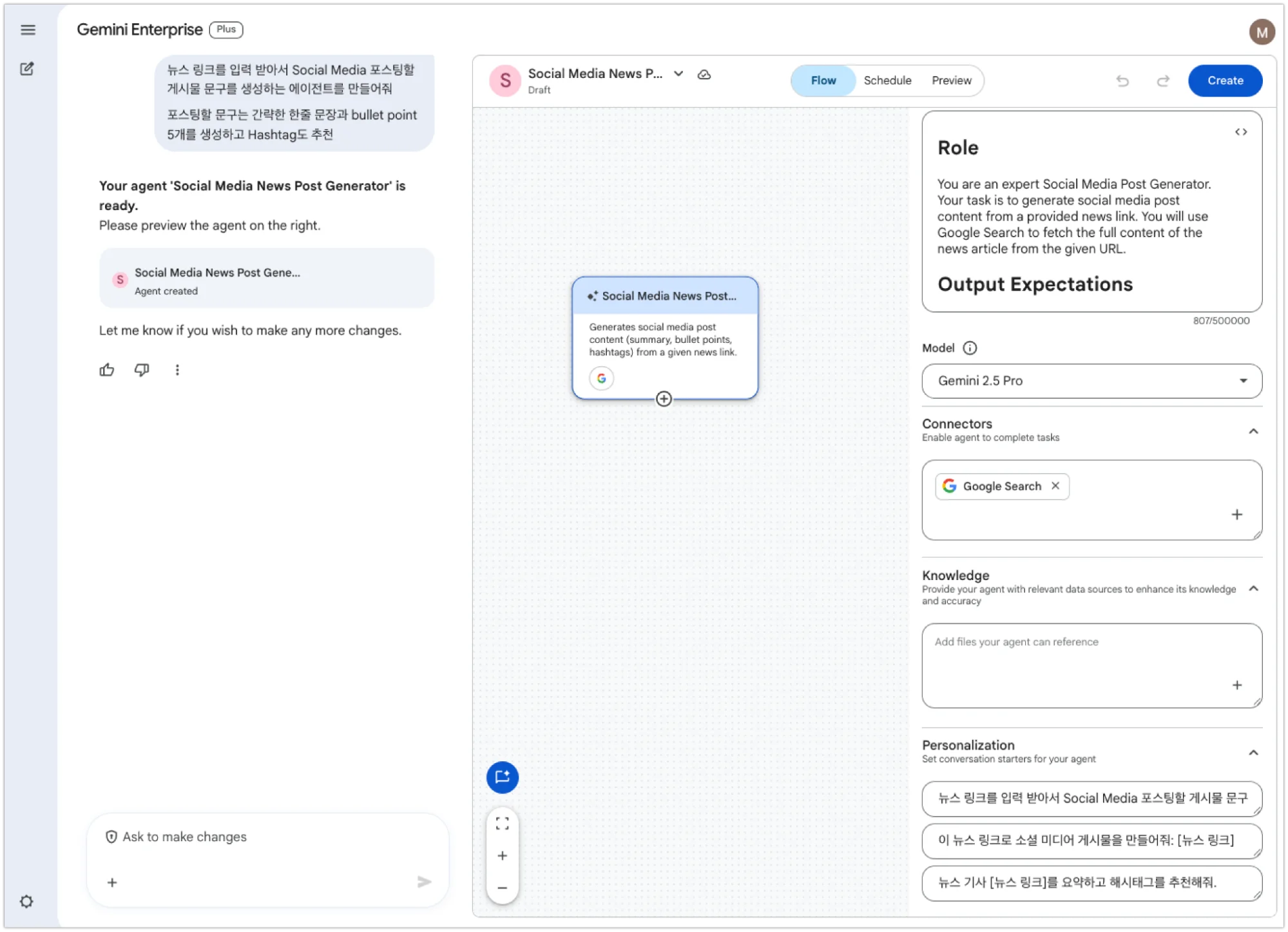Open more options for agent response
The image size is (1288, 932).
pyautogui.click(x=177, y=370)
